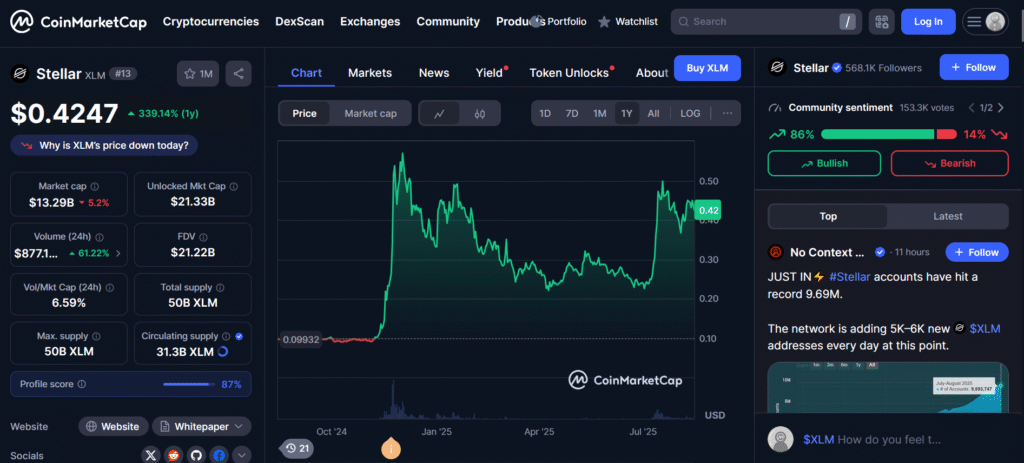Click the Unlocked Mkt Cap info icon

[234, 187]
